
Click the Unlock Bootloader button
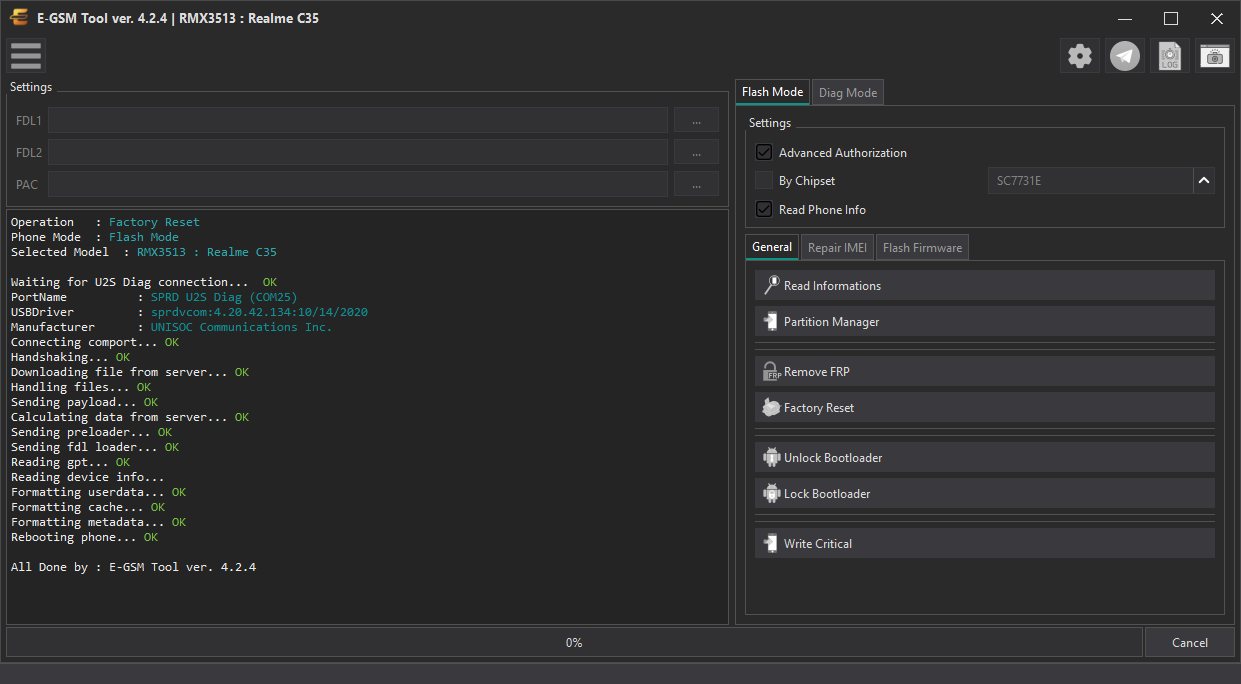pos(985,457)
